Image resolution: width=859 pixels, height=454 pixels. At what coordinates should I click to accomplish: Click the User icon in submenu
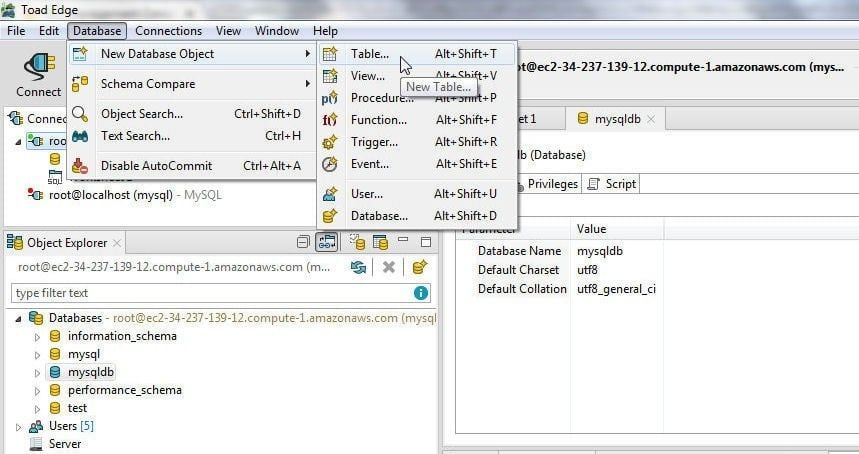[x=330, y=194]
